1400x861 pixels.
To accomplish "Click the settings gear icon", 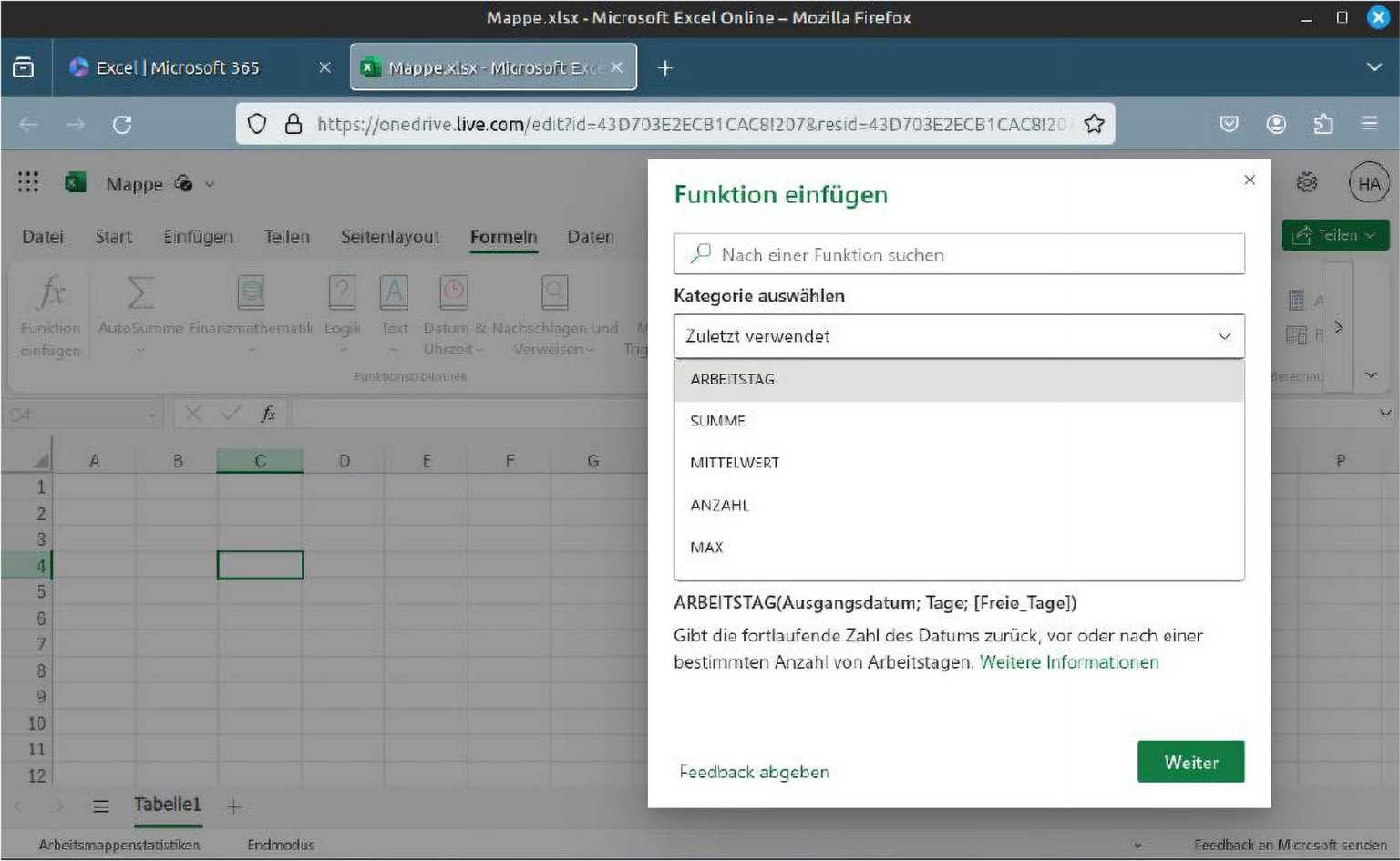I will tap(1307, 182).
